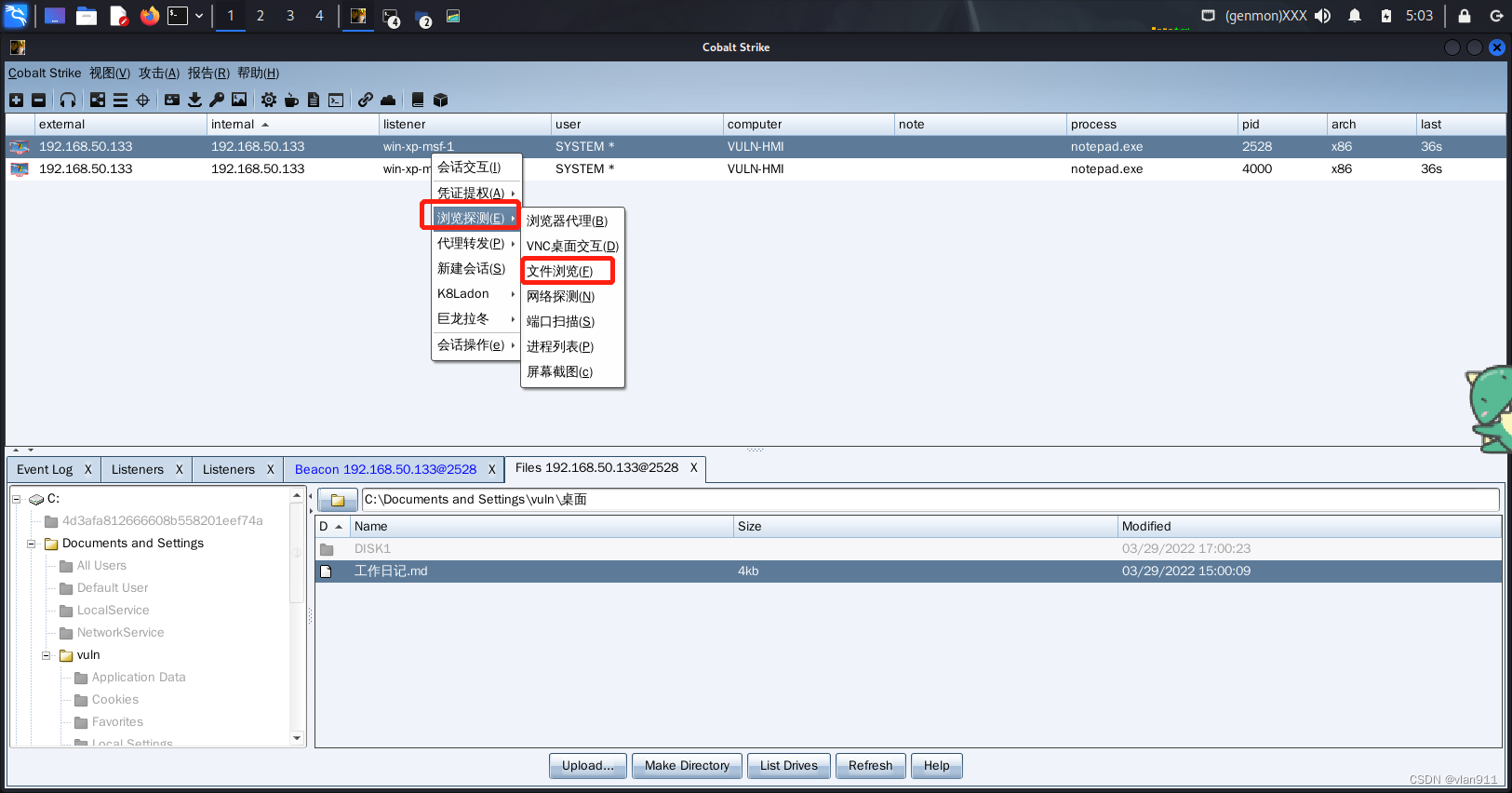Screen dimensions: 1512x793
Task: Select 工作日记.md file row
Action: tap(908, 571)
